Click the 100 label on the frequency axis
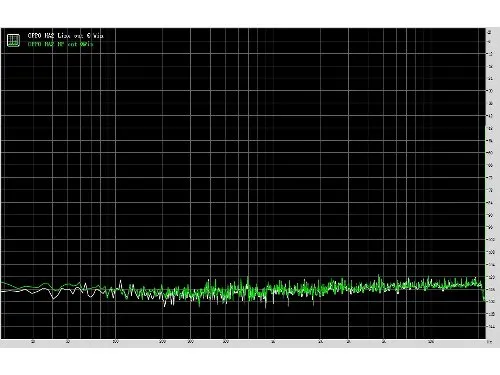The image size is (500, 375). pos(115,342)
